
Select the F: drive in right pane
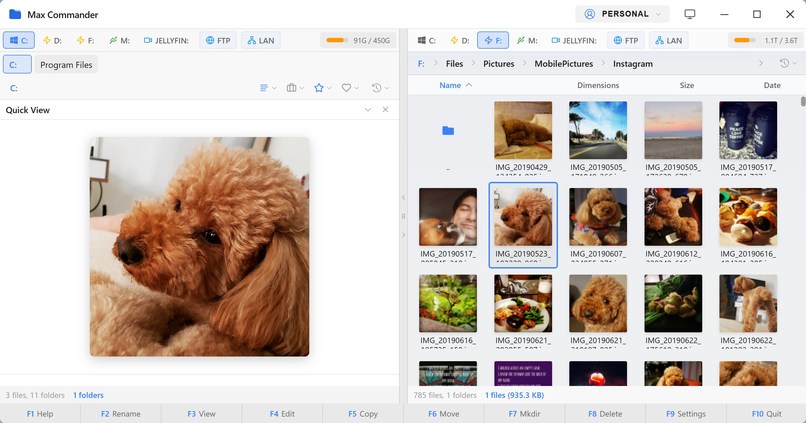[493, 40]
